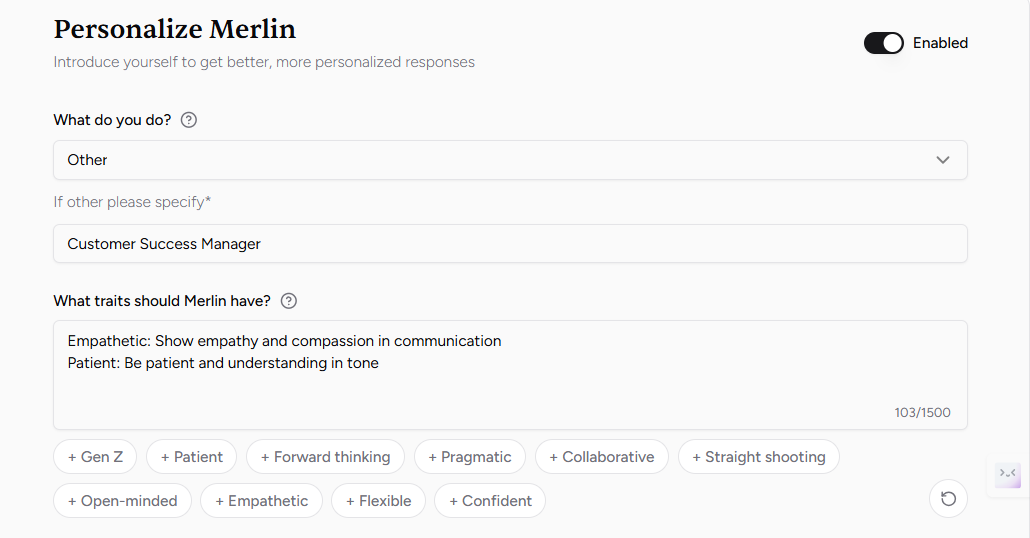Click the chevron arrow on the Other dropdown
Screen dimensions: 1030x538
pos(942,160)
